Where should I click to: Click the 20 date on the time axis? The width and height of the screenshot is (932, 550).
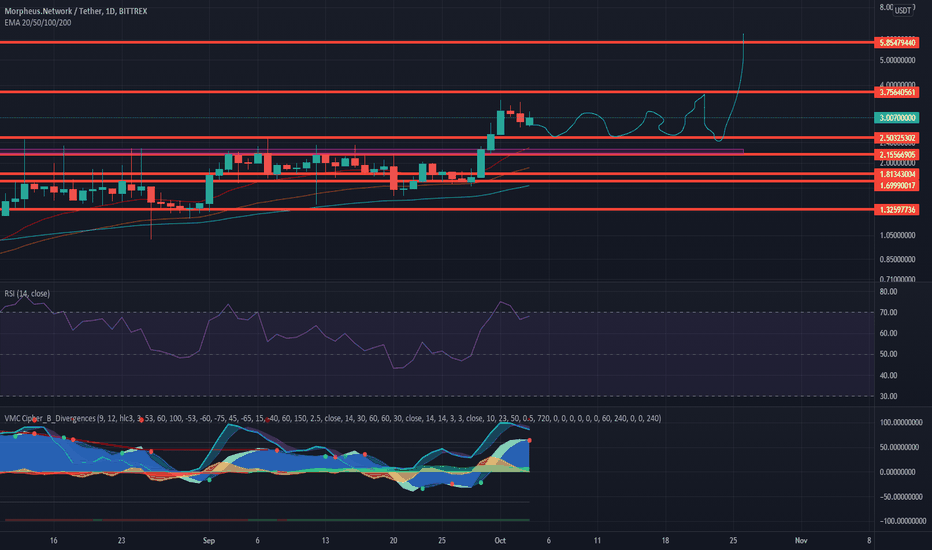click(x=393, y=540)
